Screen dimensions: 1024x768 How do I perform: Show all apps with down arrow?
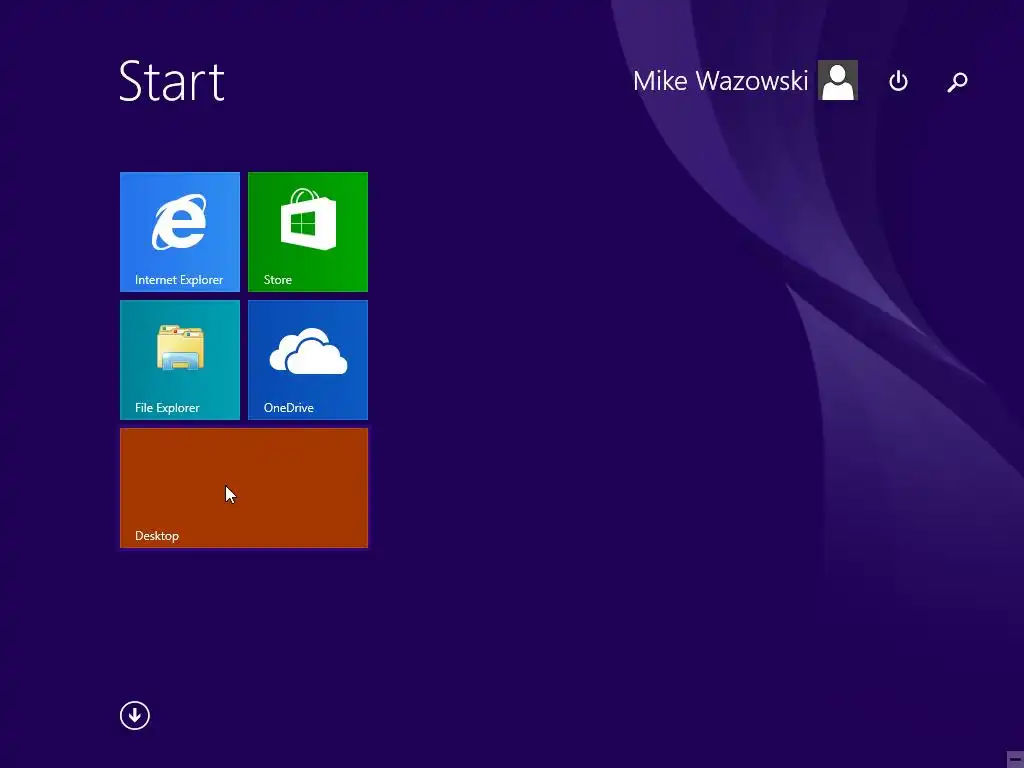(135, 715)
